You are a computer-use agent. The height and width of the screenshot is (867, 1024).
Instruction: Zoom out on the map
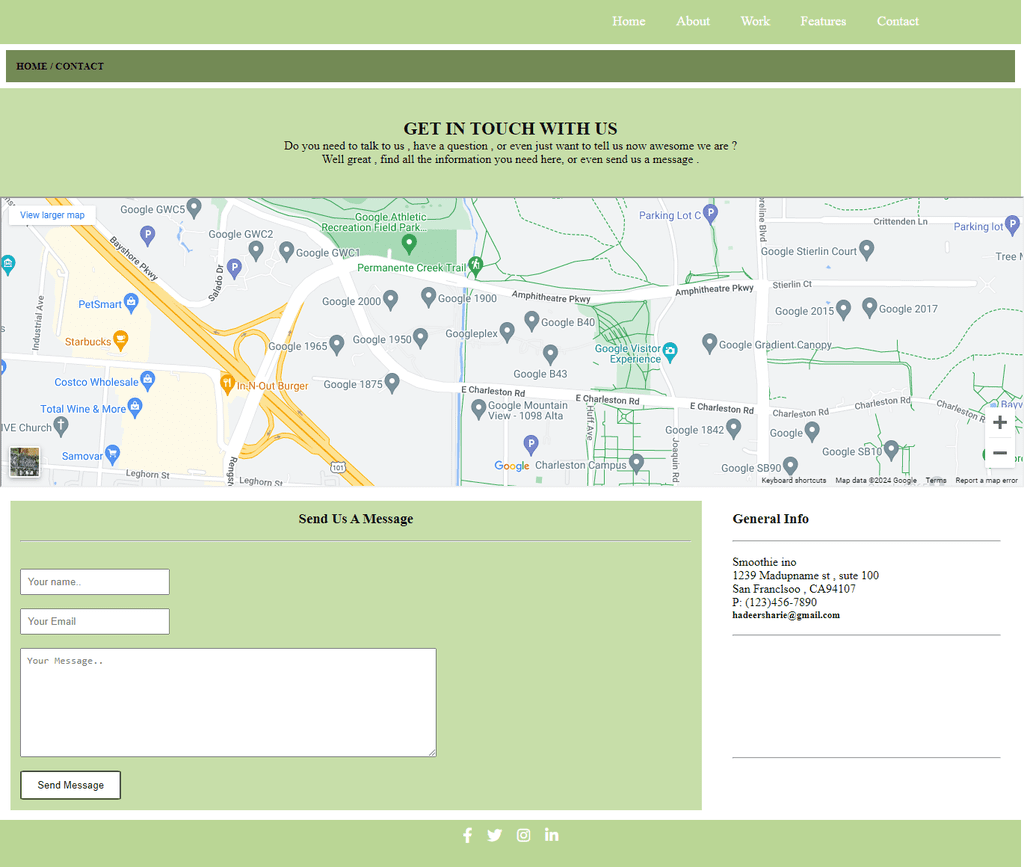999,453
